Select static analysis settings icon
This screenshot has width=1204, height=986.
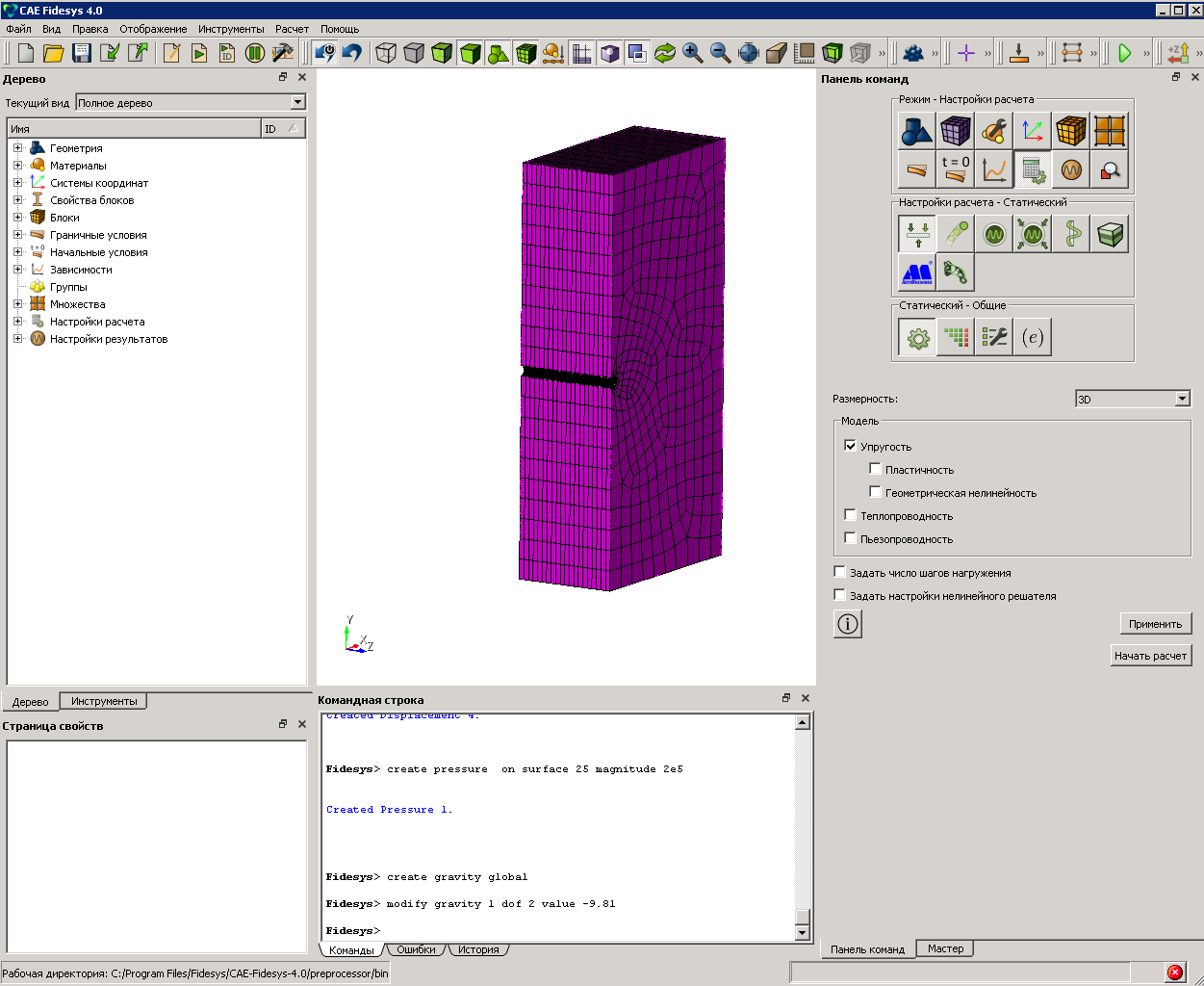point(916,234)
